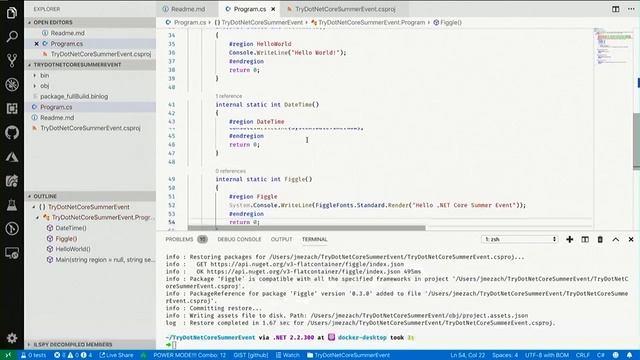Viewport: 640px width, 360px height.
Task: Open the Search view
Action: point(11,37)
